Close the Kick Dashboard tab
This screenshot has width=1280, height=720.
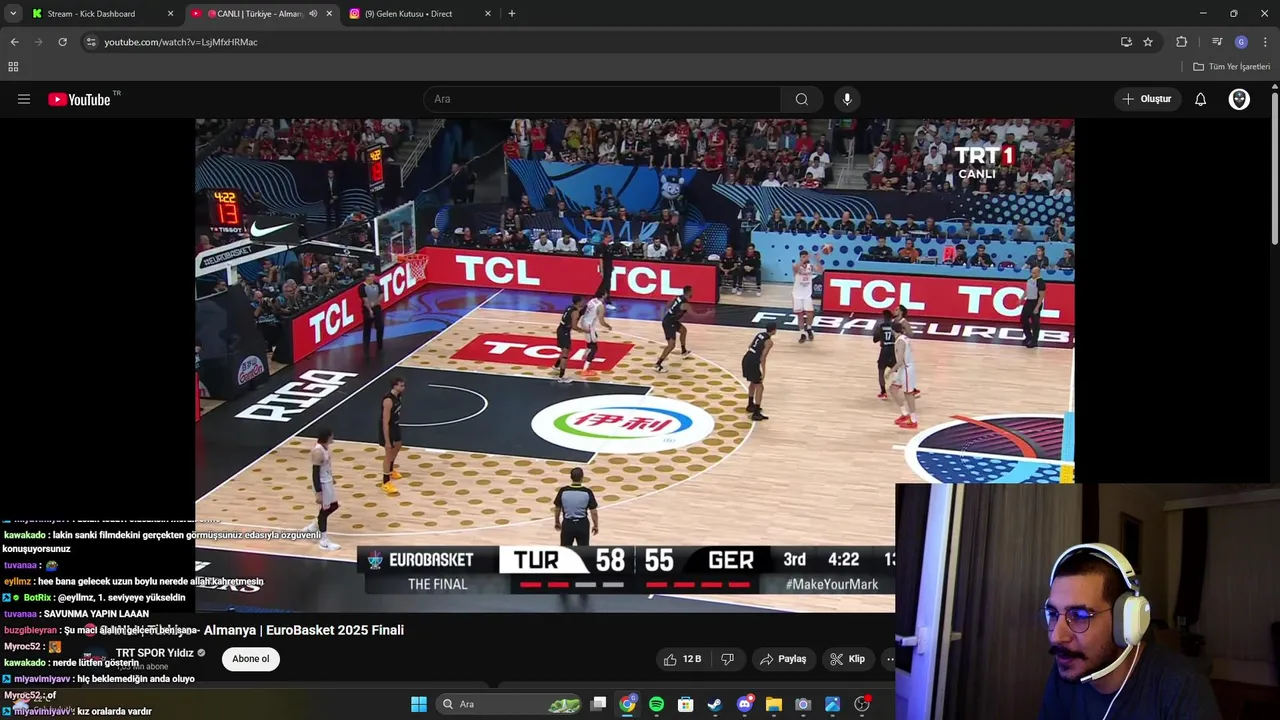click(170, 14)
